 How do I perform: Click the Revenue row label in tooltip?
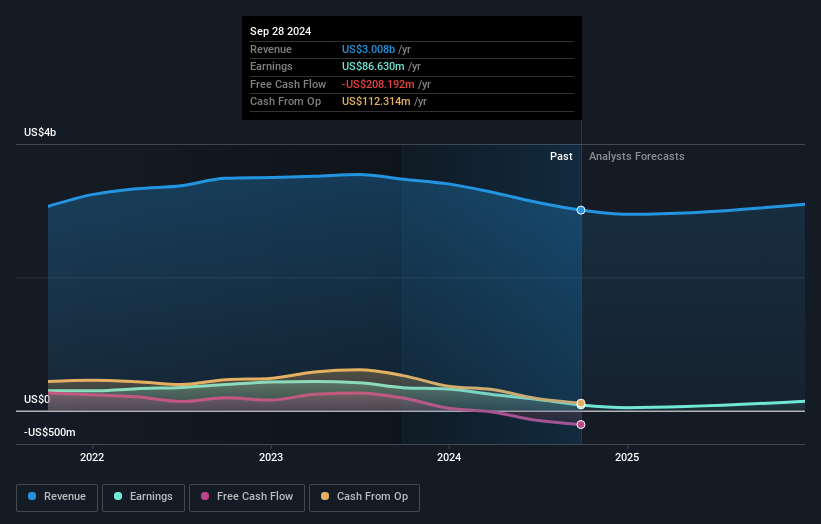271,49
